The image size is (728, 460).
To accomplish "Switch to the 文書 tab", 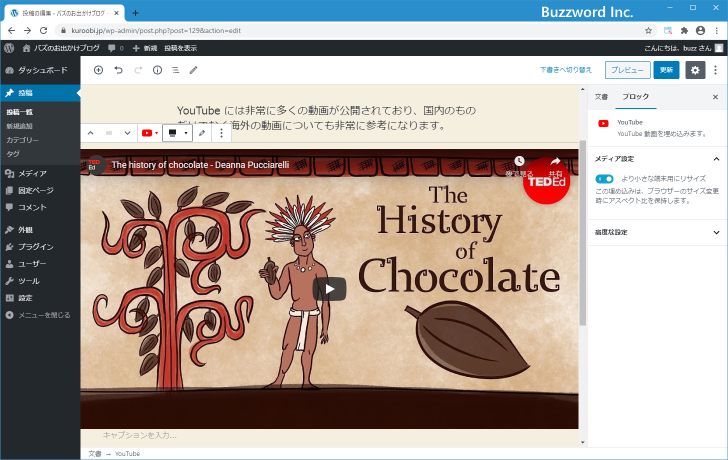I will [601, 97].
